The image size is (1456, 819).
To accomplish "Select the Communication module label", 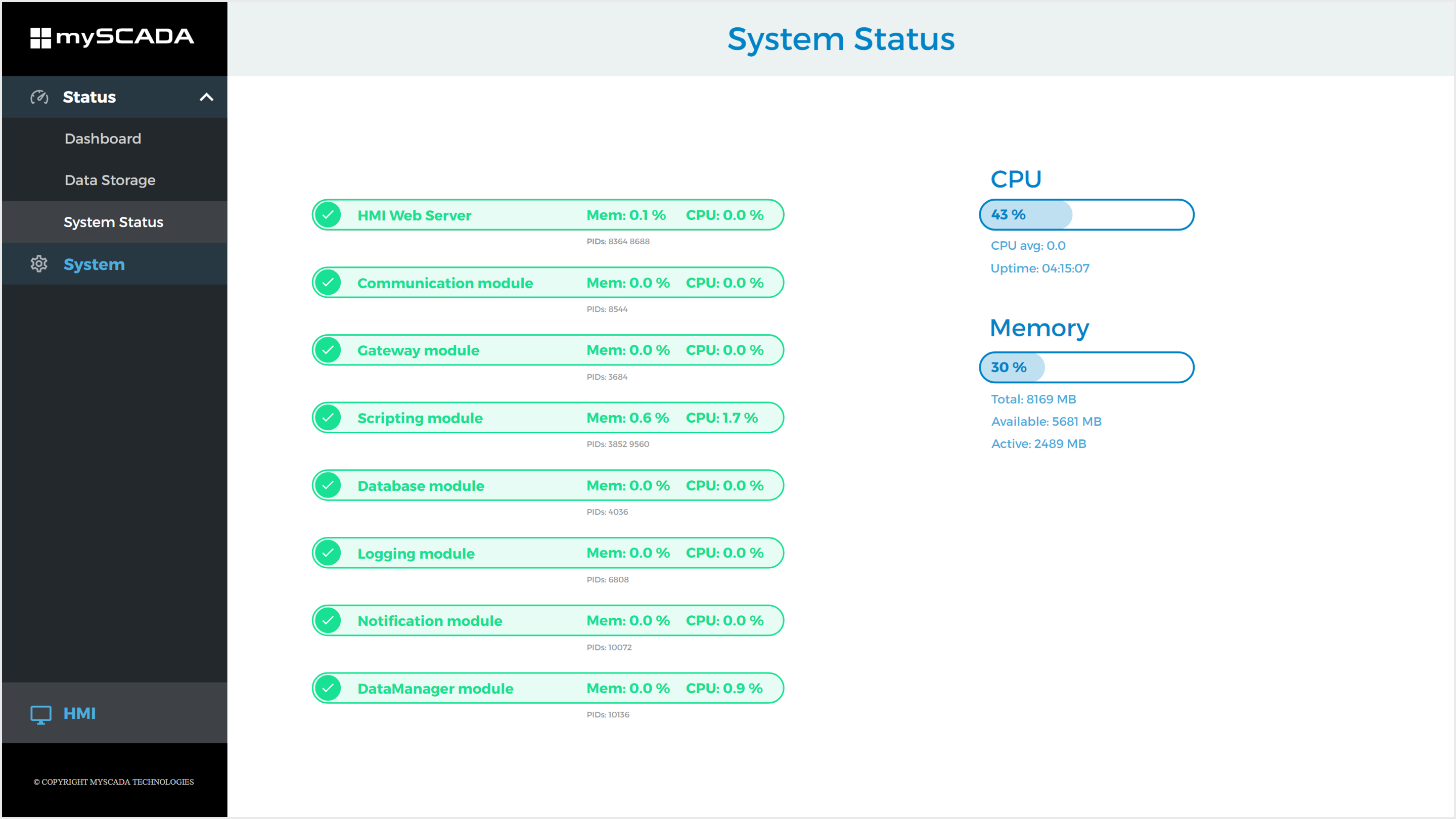I will click(445, 283).
